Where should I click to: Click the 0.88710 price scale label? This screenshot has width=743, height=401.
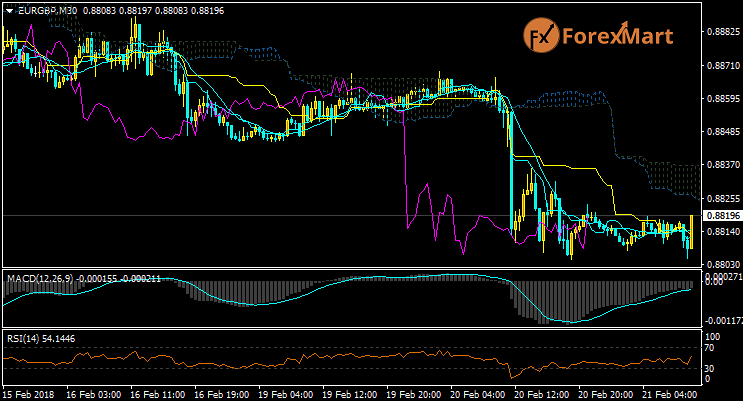(x=719, y=66)
